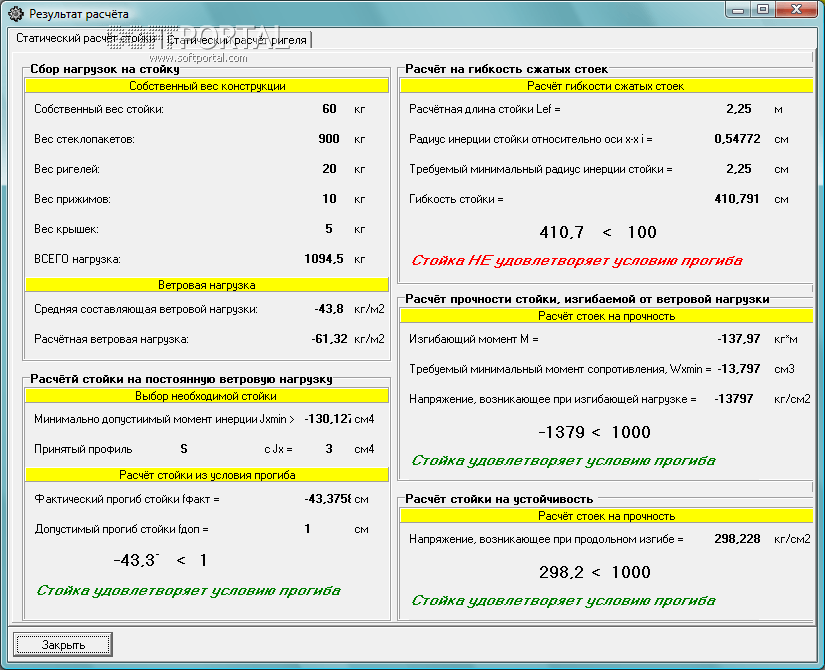Click the value -13797 кг/см2
This screenshot has height=670, width=825.
733,399
